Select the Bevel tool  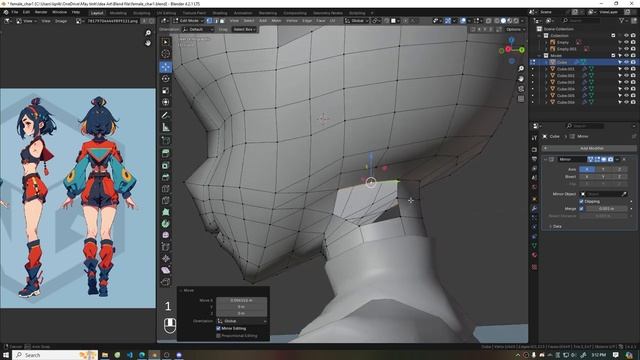(165, 177)
